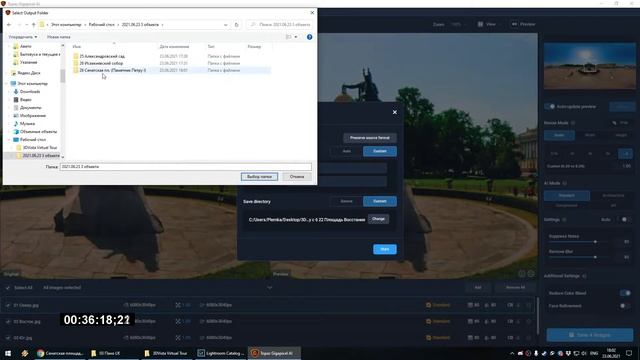Viewport: 640px width, 360px height.
Task: Select Custom option for save directory
Action: pos(380,201)
